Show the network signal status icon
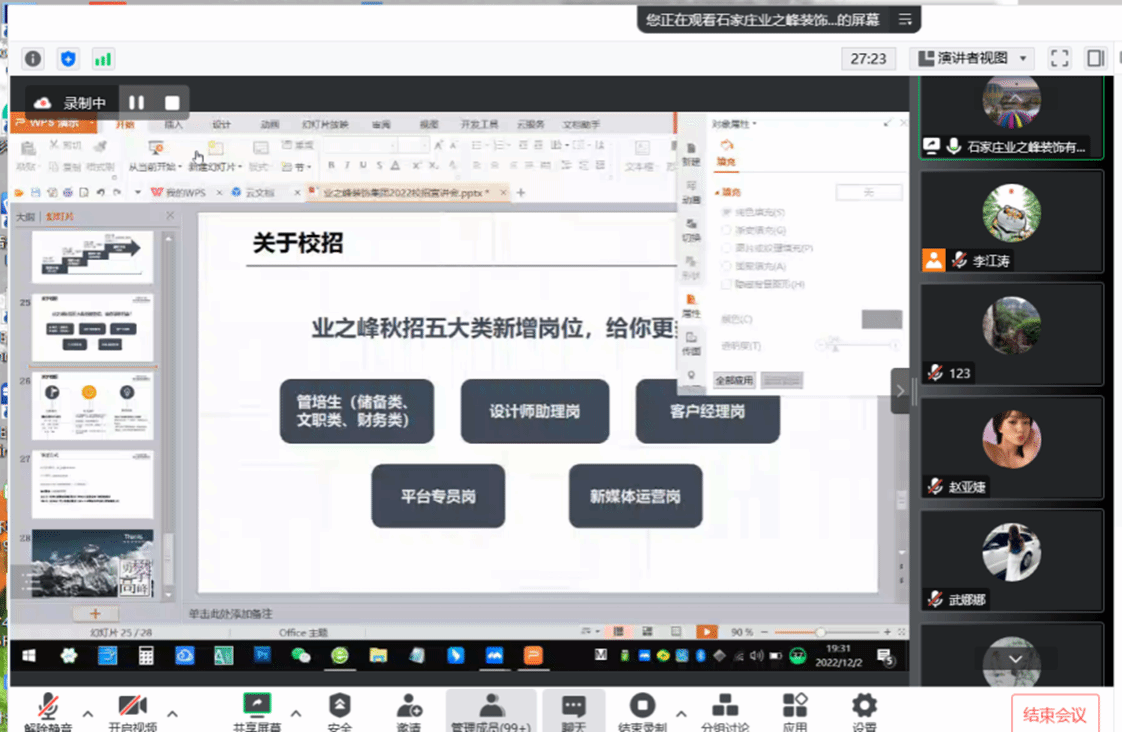This screenshot has width=1122, height=732. (x=102, y=59)
